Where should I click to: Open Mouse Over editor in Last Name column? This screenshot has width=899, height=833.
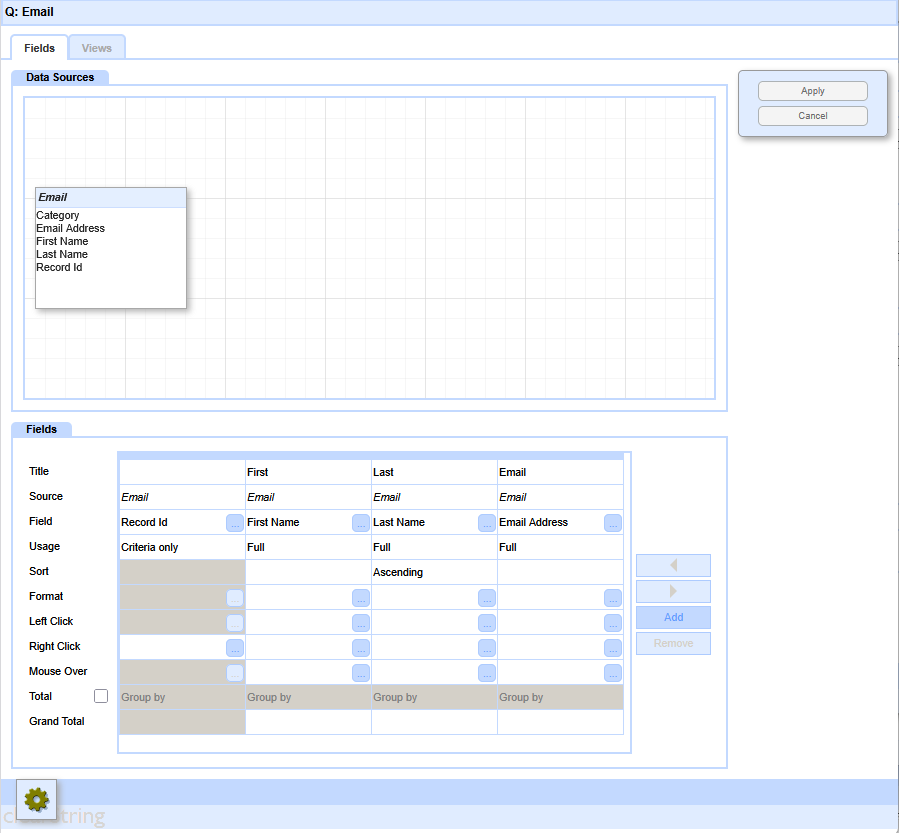point(487,673)
